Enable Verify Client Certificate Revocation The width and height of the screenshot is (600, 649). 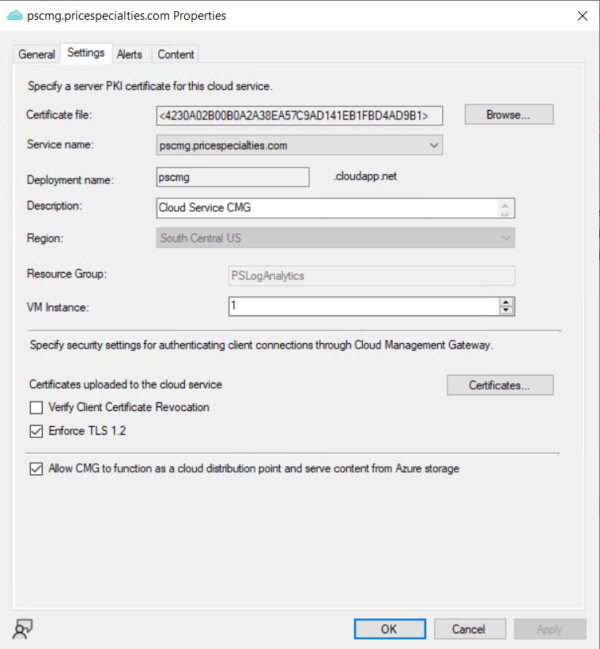36,408
